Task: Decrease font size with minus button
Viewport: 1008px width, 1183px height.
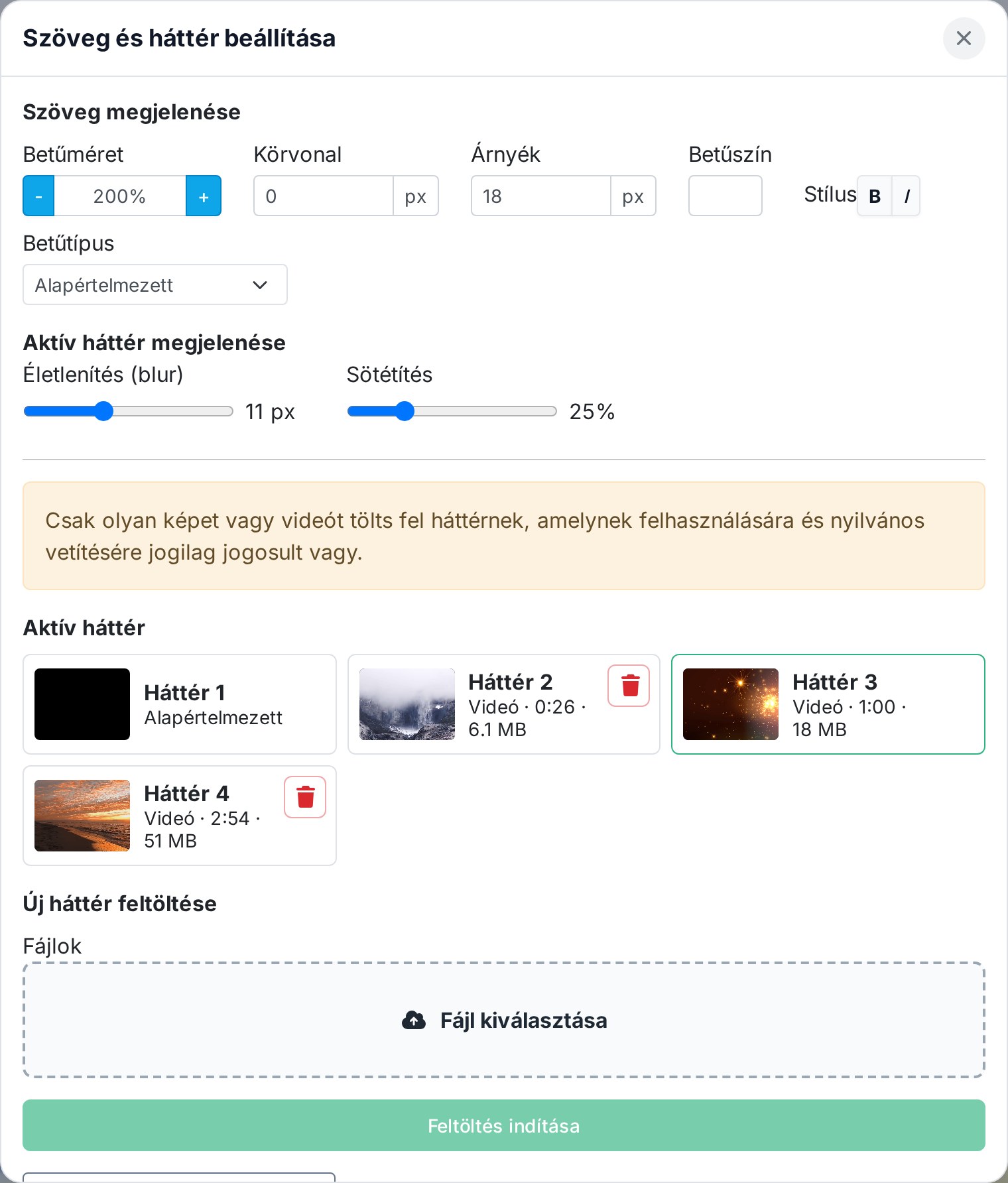Action: coord(38,196)
